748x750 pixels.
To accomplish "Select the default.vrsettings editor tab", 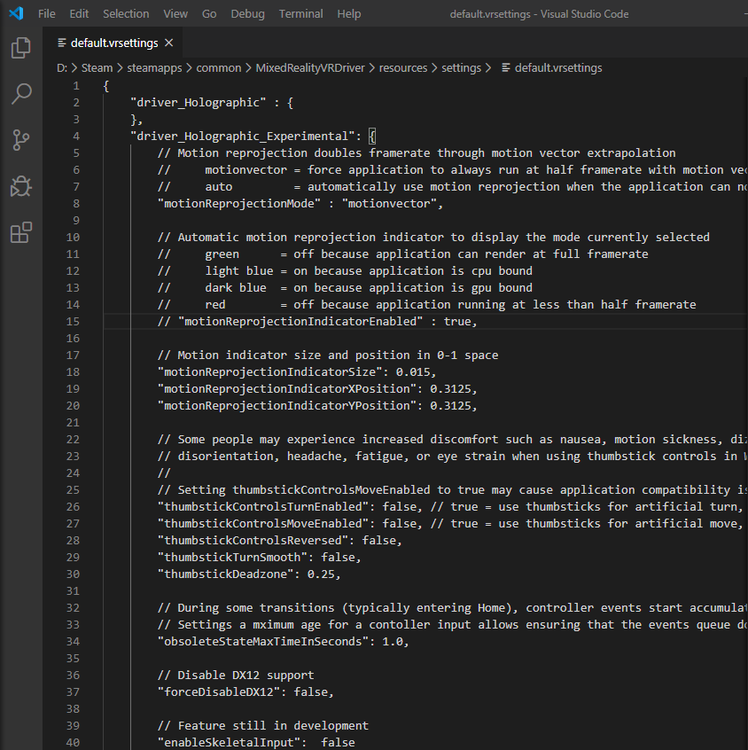I will 113,43.
